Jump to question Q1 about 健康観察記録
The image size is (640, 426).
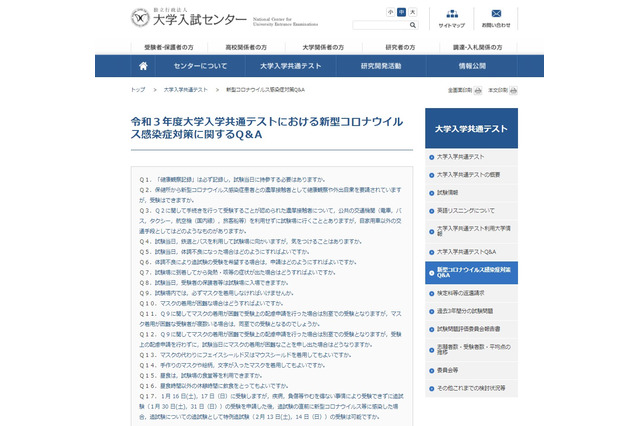point(232,180)
